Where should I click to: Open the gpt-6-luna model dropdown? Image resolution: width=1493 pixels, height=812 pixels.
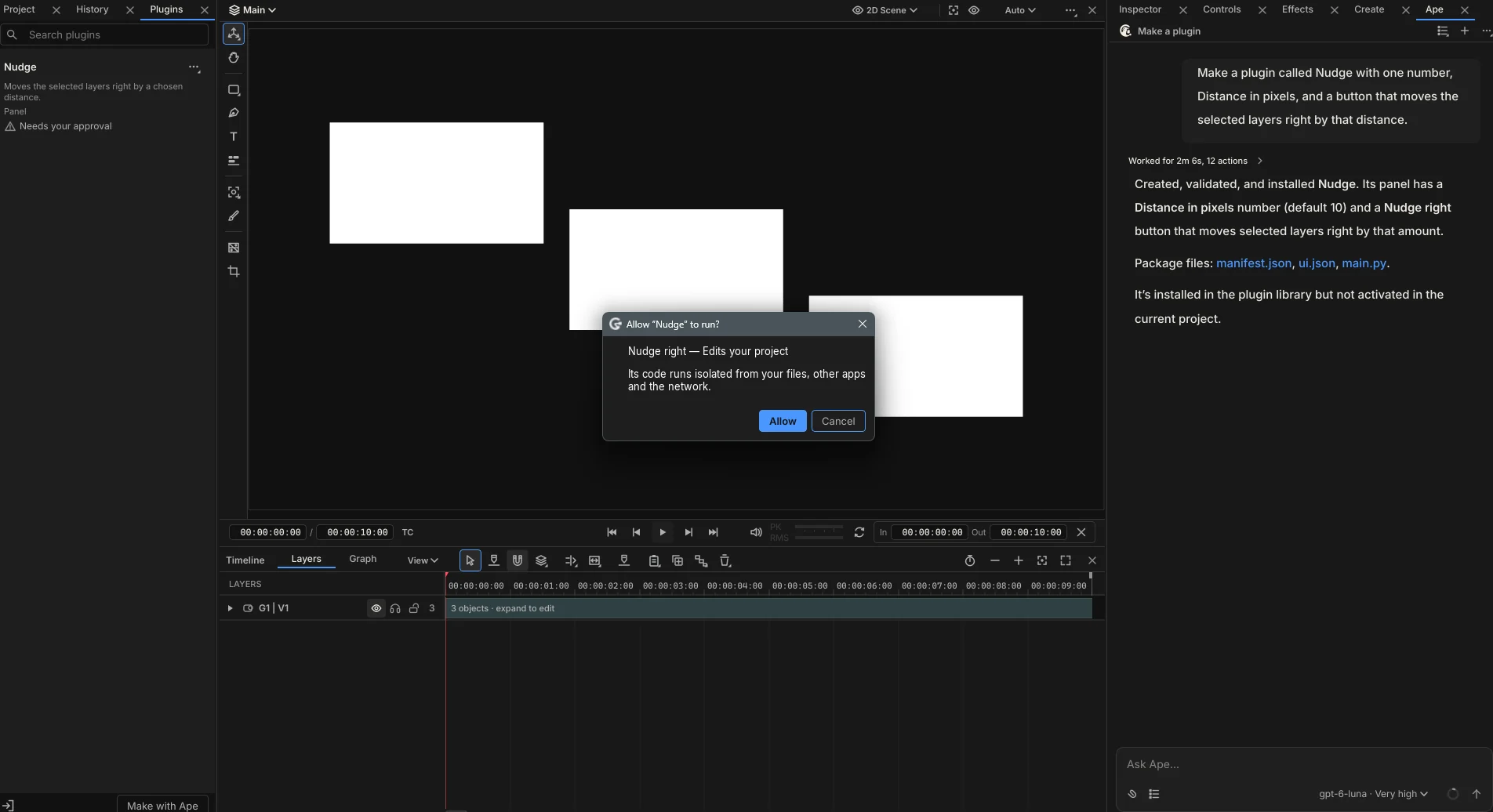(x=1373, y=794)
